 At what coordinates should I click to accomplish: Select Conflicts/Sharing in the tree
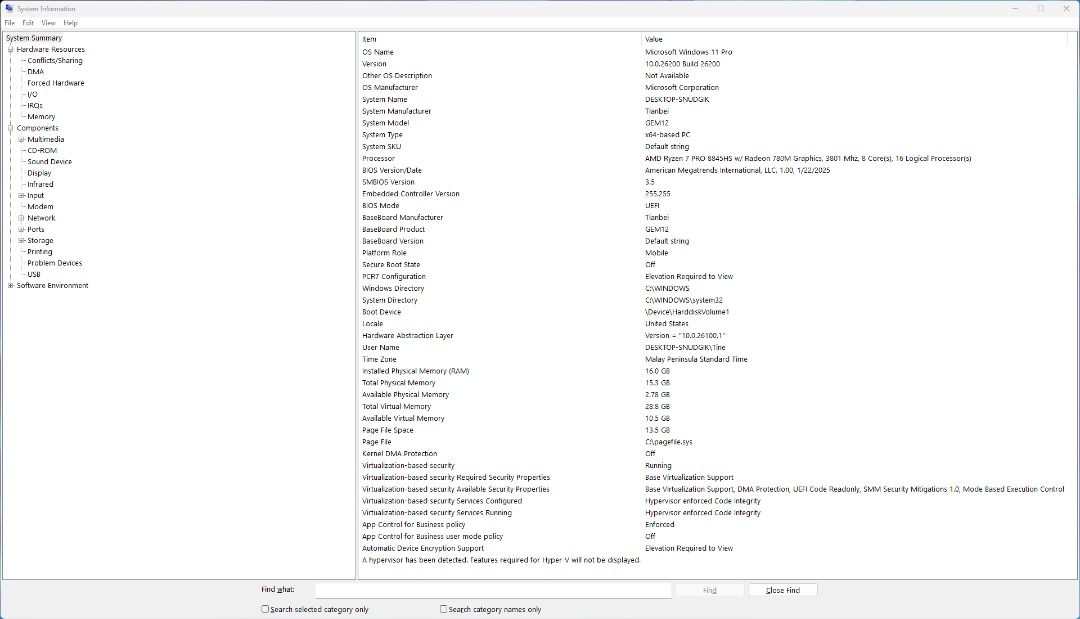[55, 61]
